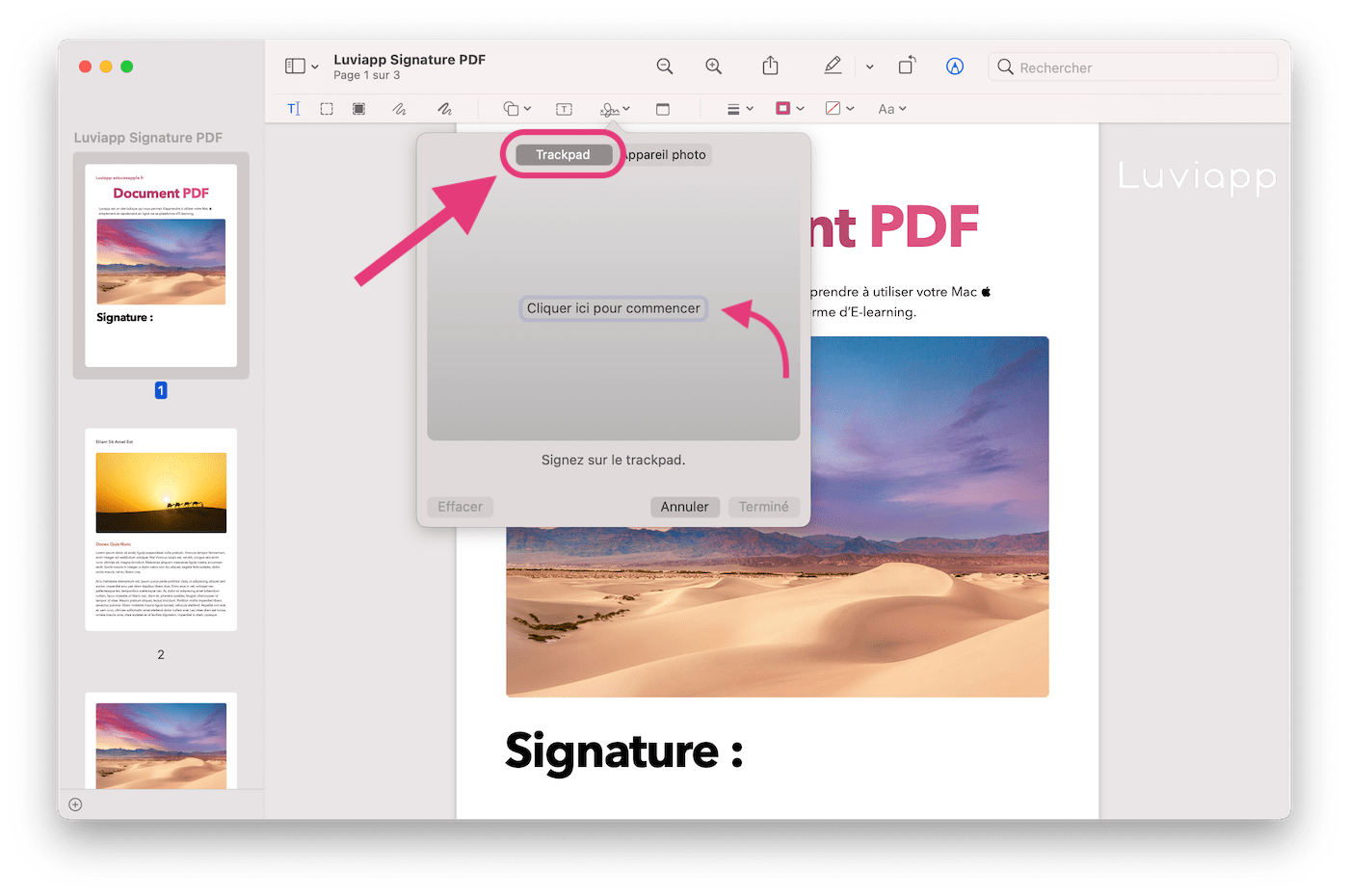The width and height of the screenshot is (1349, 896).
Task: Zoom in on the document
Action: pos(714,66)
